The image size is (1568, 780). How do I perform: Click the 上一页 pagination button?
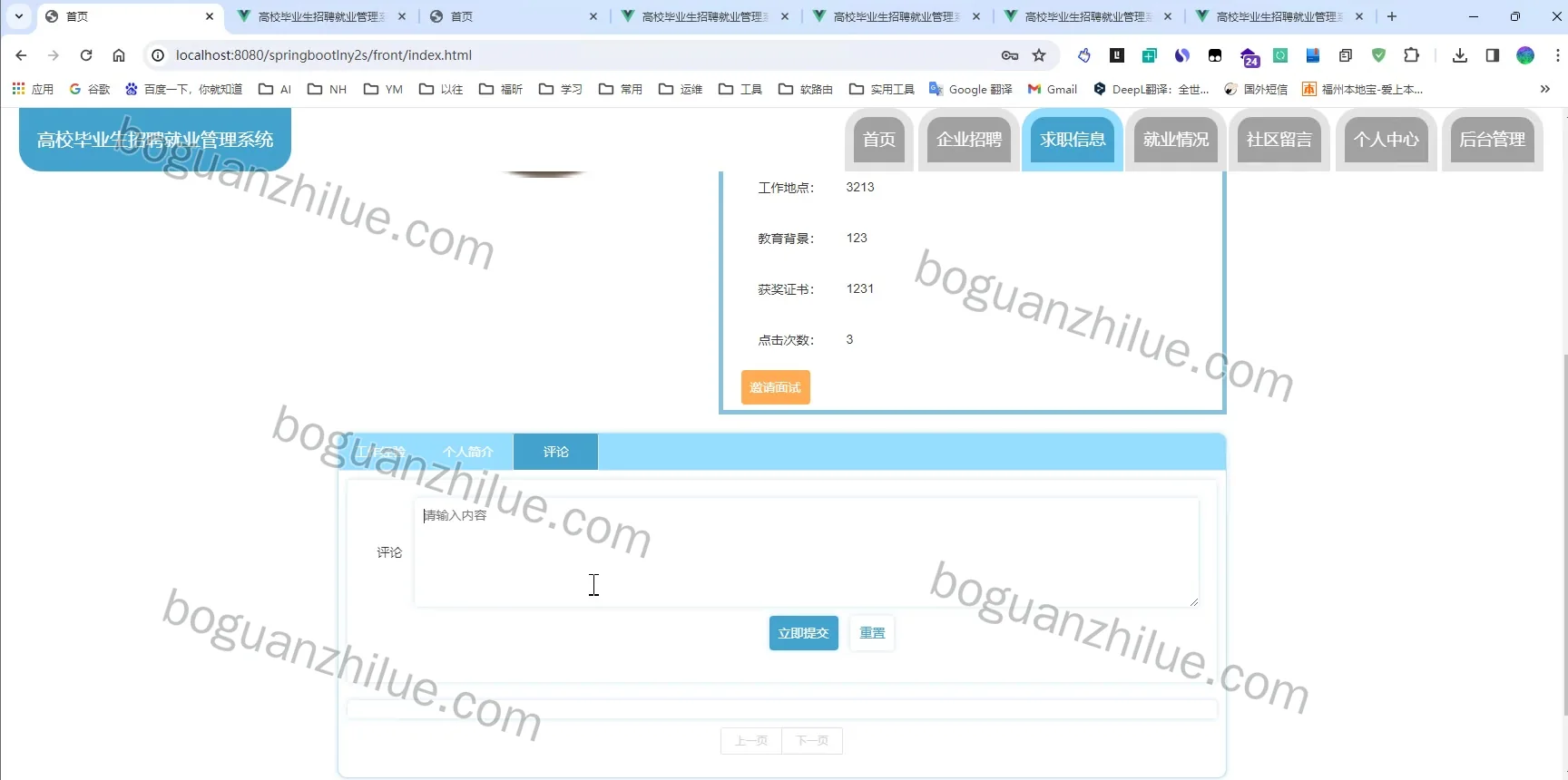[751, 741]
